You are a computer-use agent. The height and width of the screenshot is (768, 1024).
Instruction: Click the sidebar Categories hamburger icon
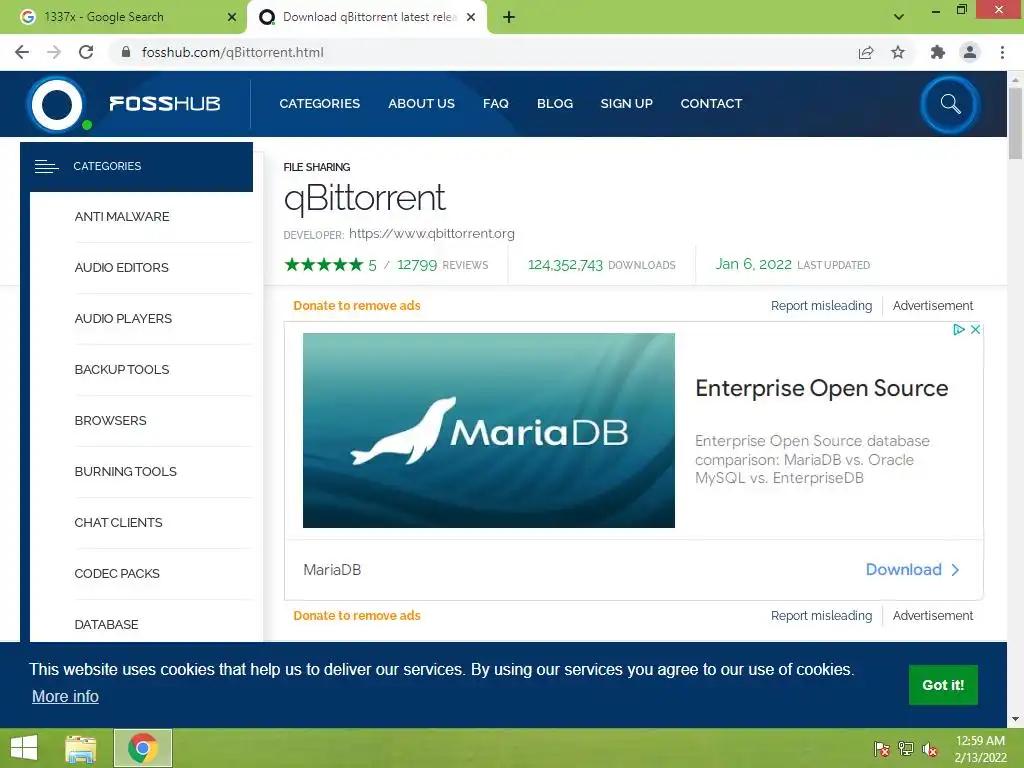[46, 167]
